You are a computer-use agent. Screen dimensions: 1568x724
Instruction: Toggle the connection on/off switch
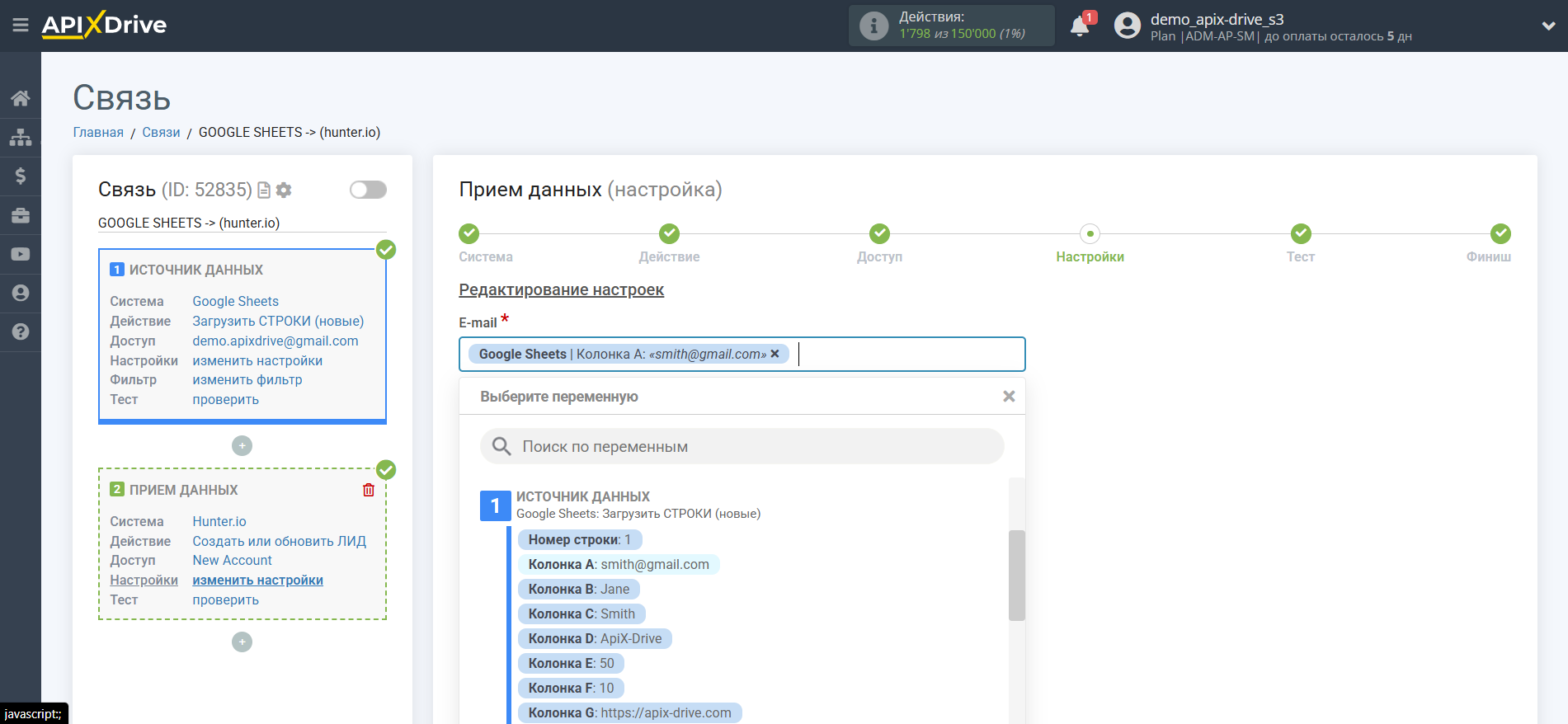(368, 190)
